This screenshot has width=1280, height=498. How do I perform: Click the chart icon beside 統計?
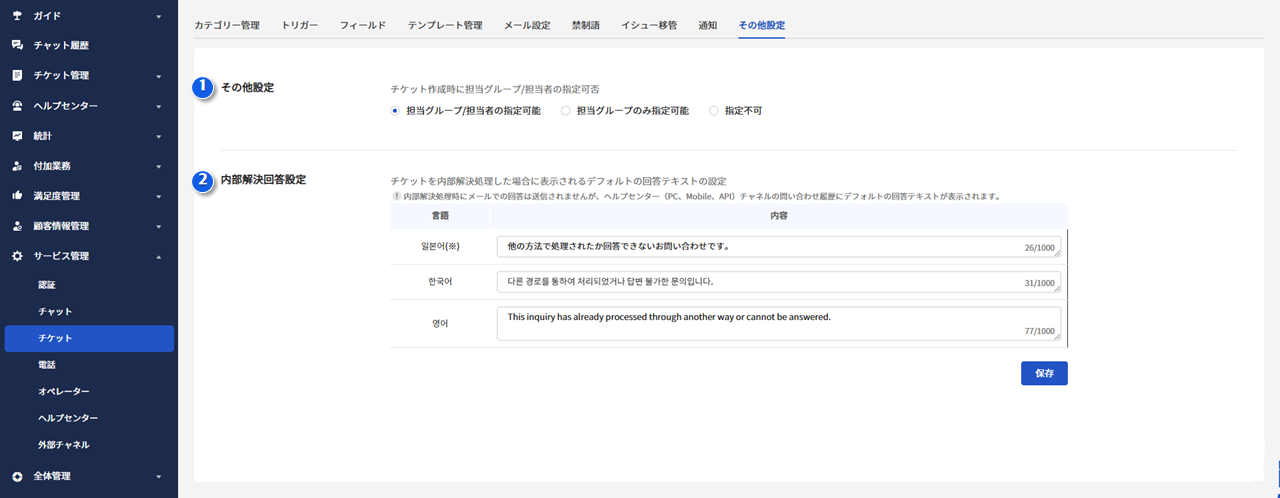coord(17,135)
